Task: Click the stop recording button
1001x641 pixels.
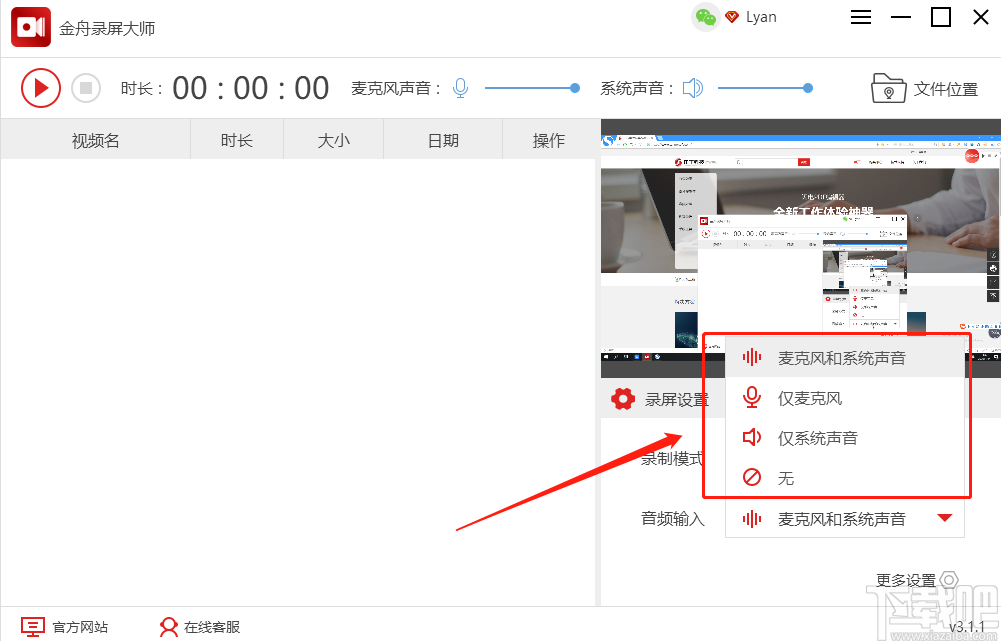Action: (x=86, y=88)
